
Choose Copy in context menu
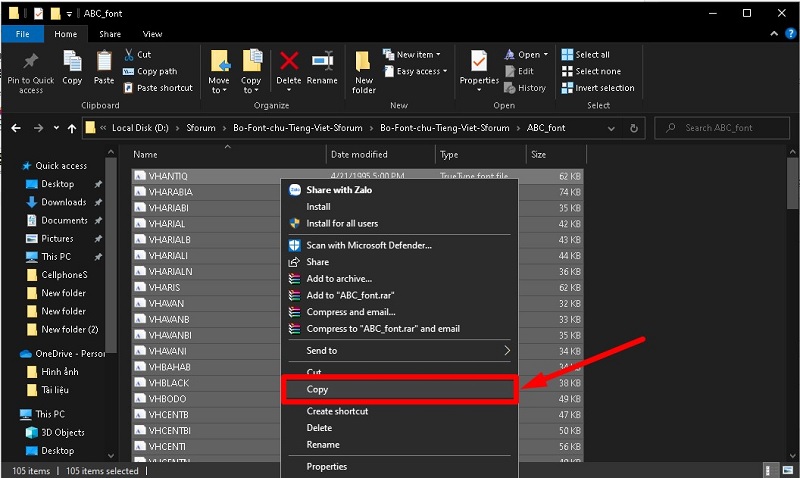point(399,389)
